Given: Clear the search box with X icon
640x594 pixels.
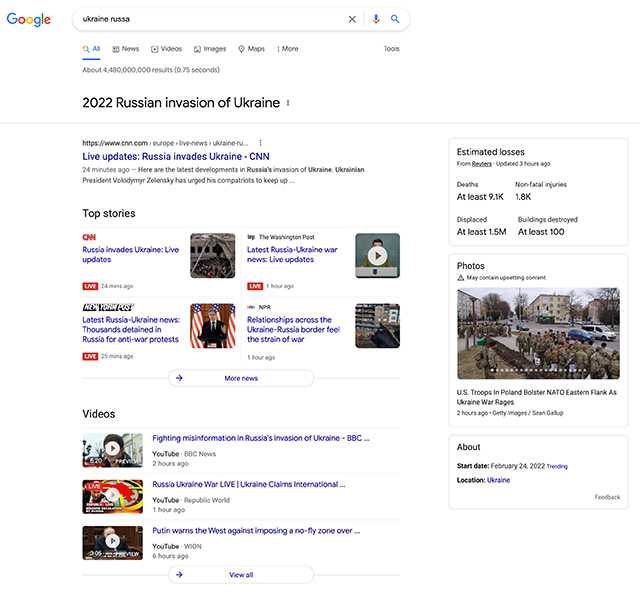Looking at the screenshot, I should (352, 19).
